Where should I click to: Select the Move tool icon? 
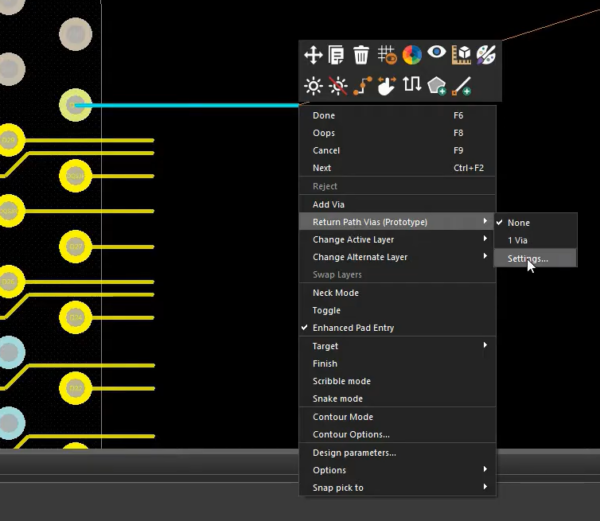coord(313,55)
